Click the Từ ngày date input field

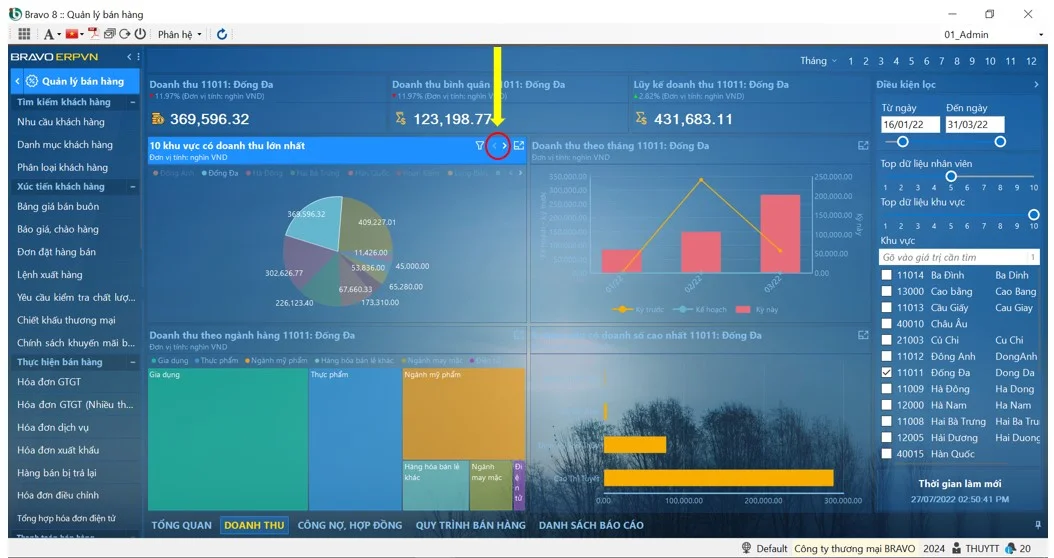(x=909, y=125)
